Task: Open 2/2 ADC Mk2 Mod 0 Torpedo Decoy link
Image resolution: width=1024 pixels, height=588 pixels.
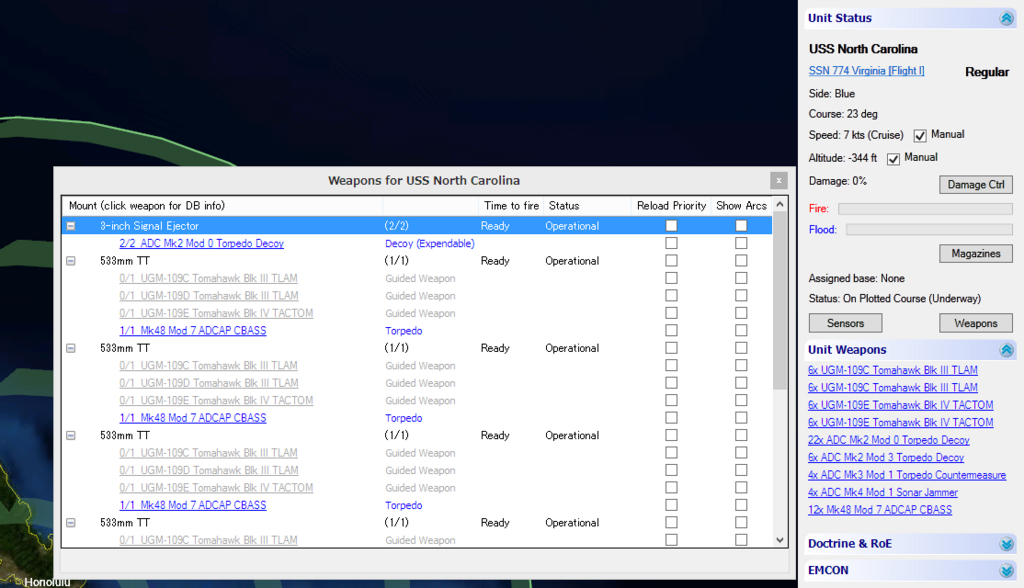Action: point(201,243)
